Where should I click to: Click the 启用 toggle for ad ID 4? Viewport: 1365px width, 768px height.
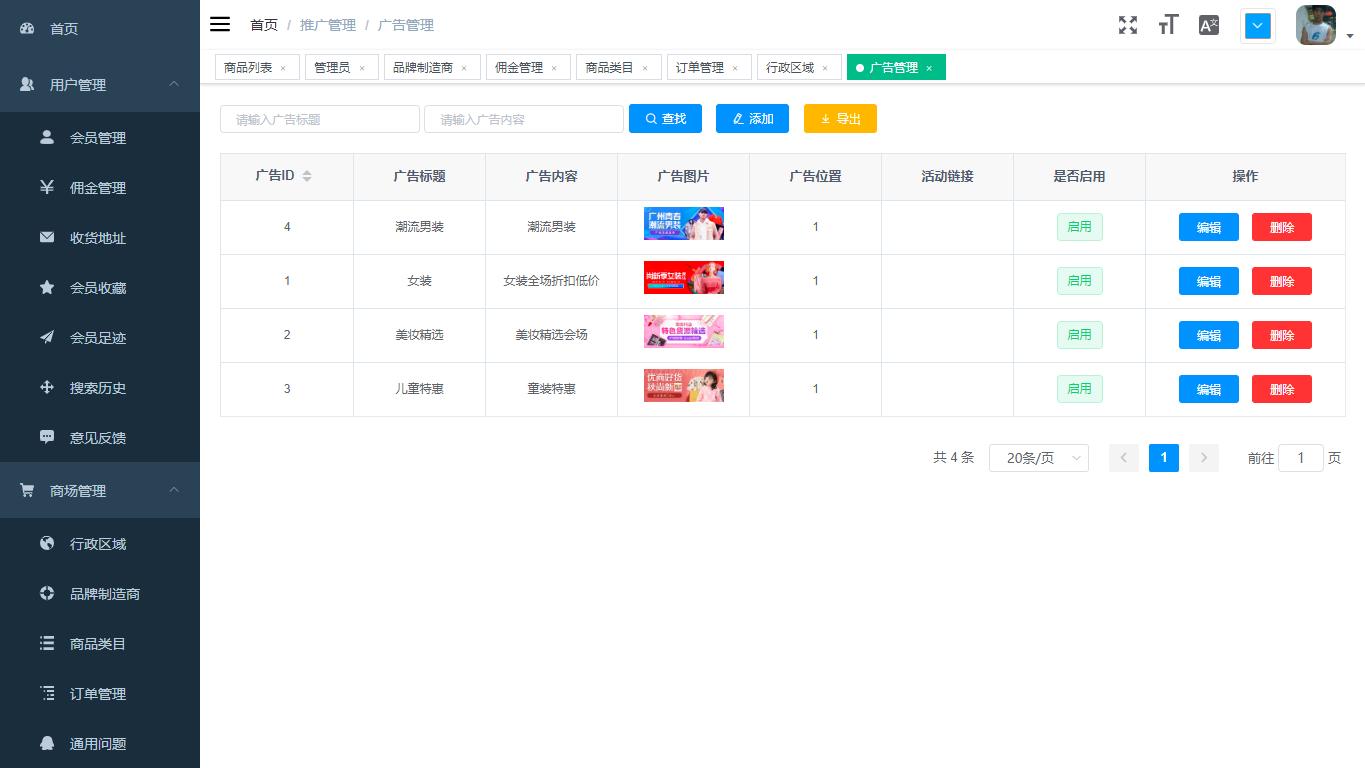(x=1079, y=227)
